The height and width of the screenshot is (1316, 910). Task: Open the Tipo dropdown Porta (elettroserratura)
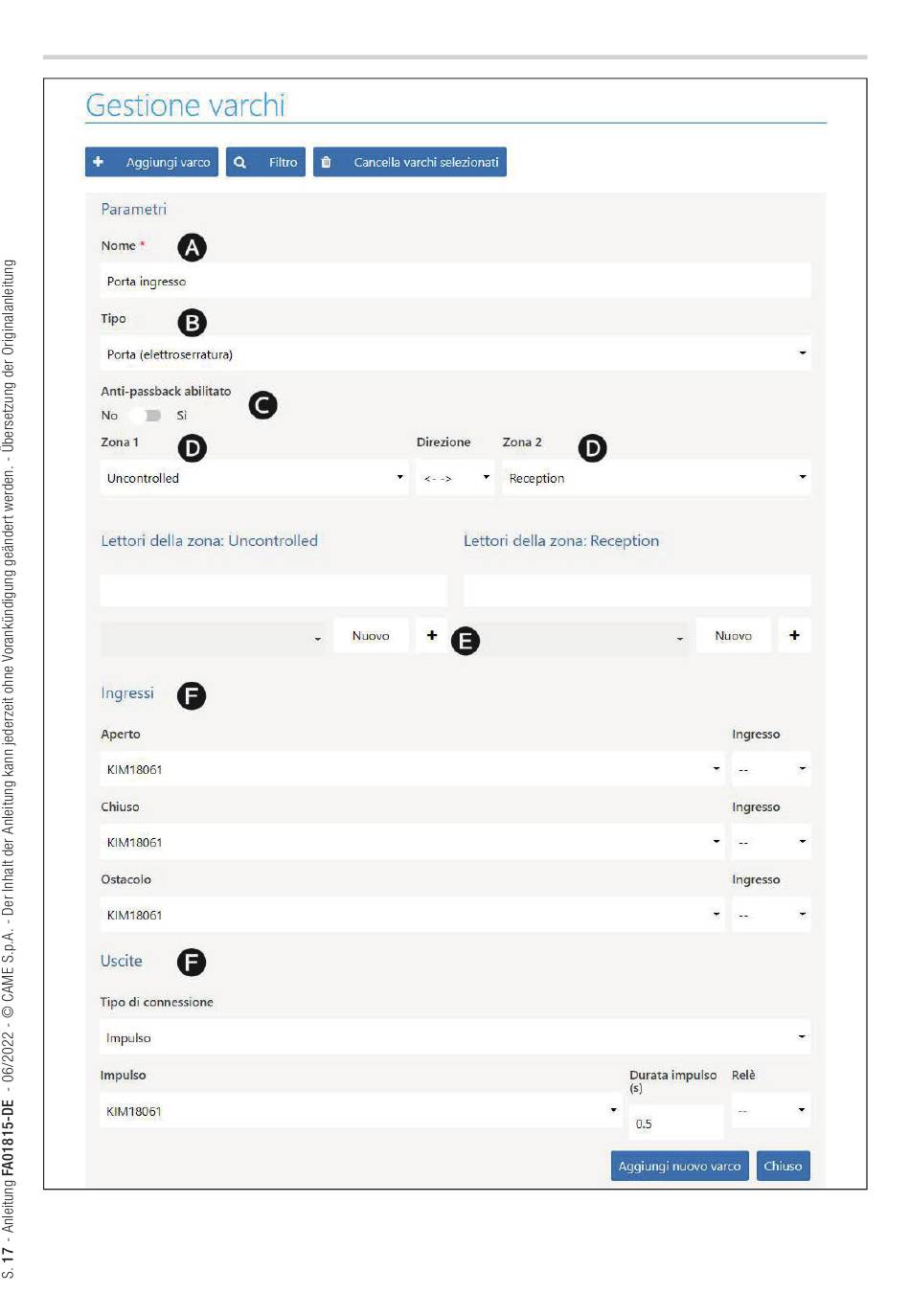click(455, 353)
